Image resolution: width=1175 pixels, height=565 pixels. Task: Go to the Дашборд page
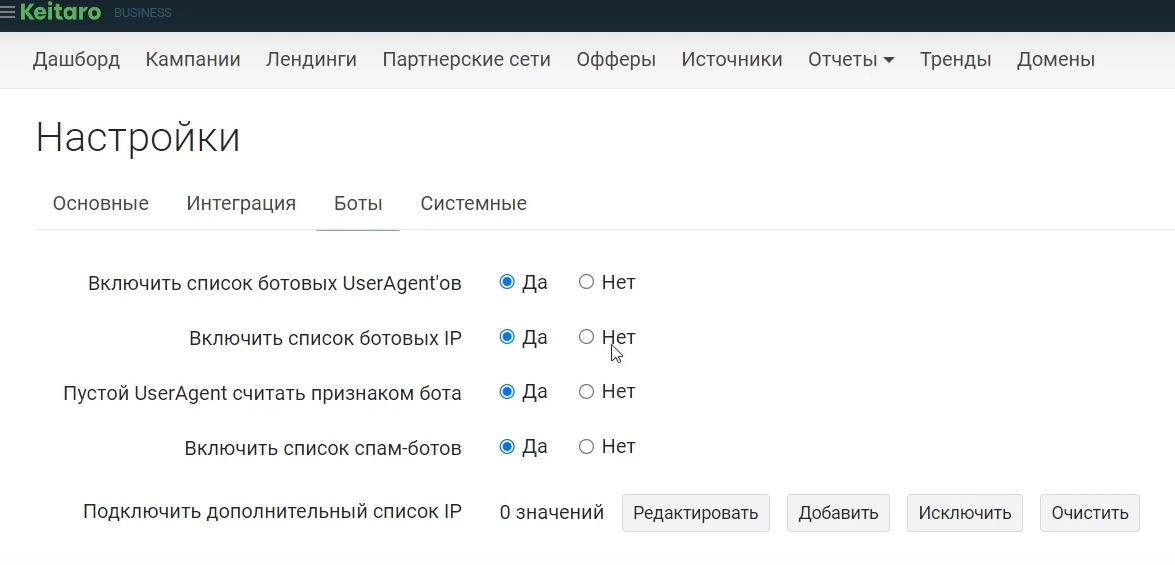pyautogui.click(x=76, y=59)
